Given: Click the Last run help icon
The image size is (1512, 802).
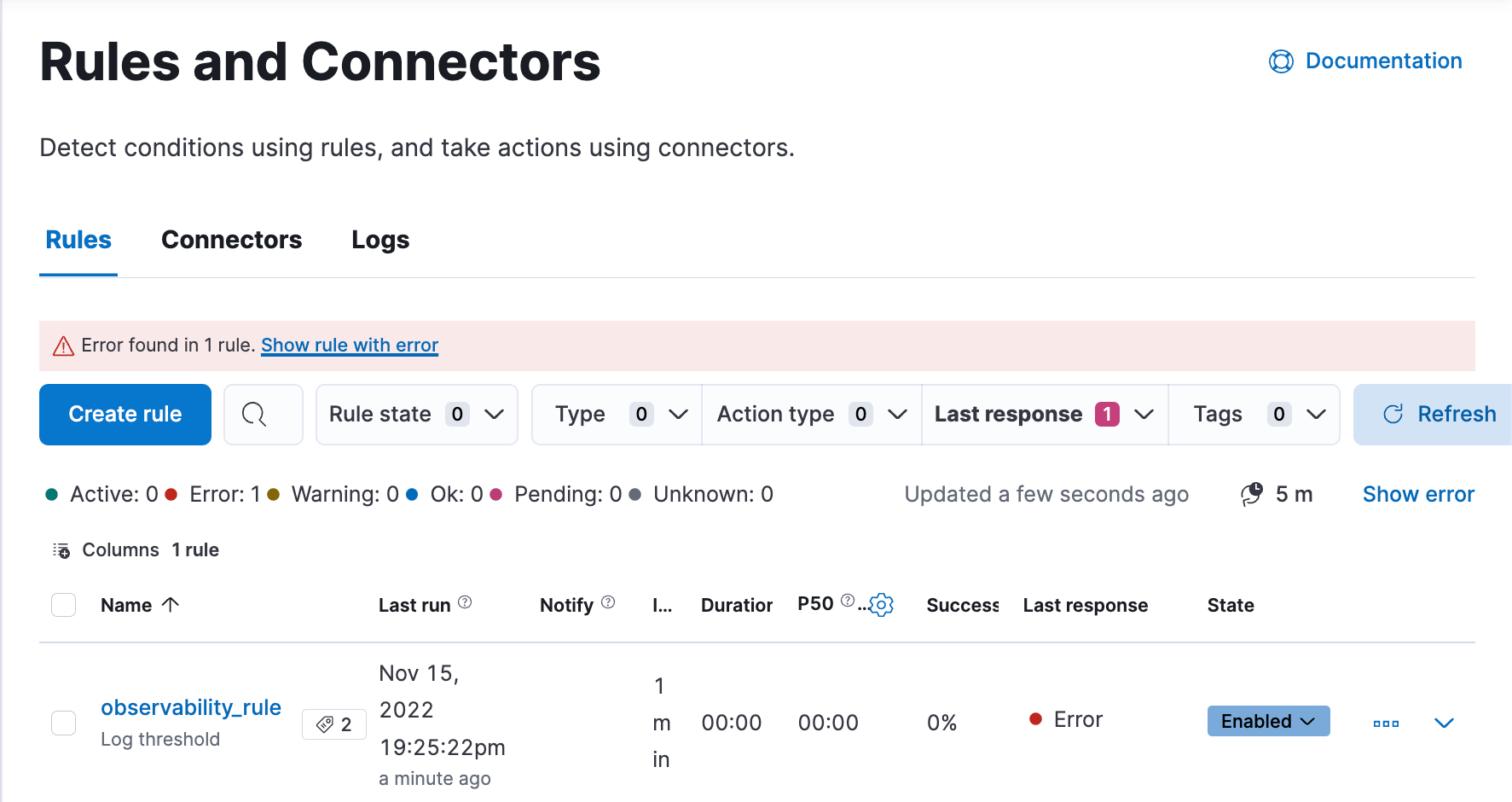Looking at the screenshot, I should click(465, 602).
